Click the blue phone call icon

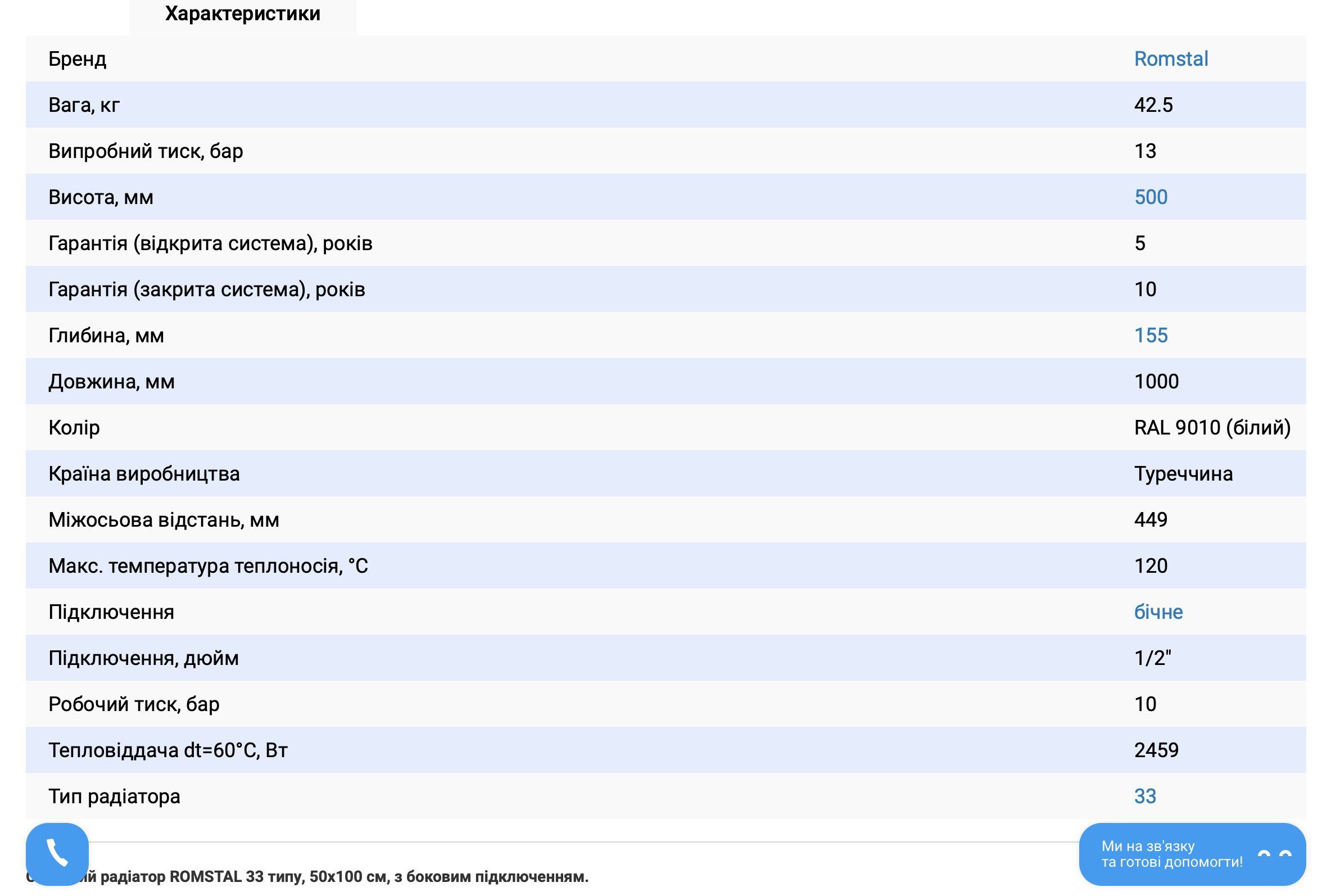point(57,854)
